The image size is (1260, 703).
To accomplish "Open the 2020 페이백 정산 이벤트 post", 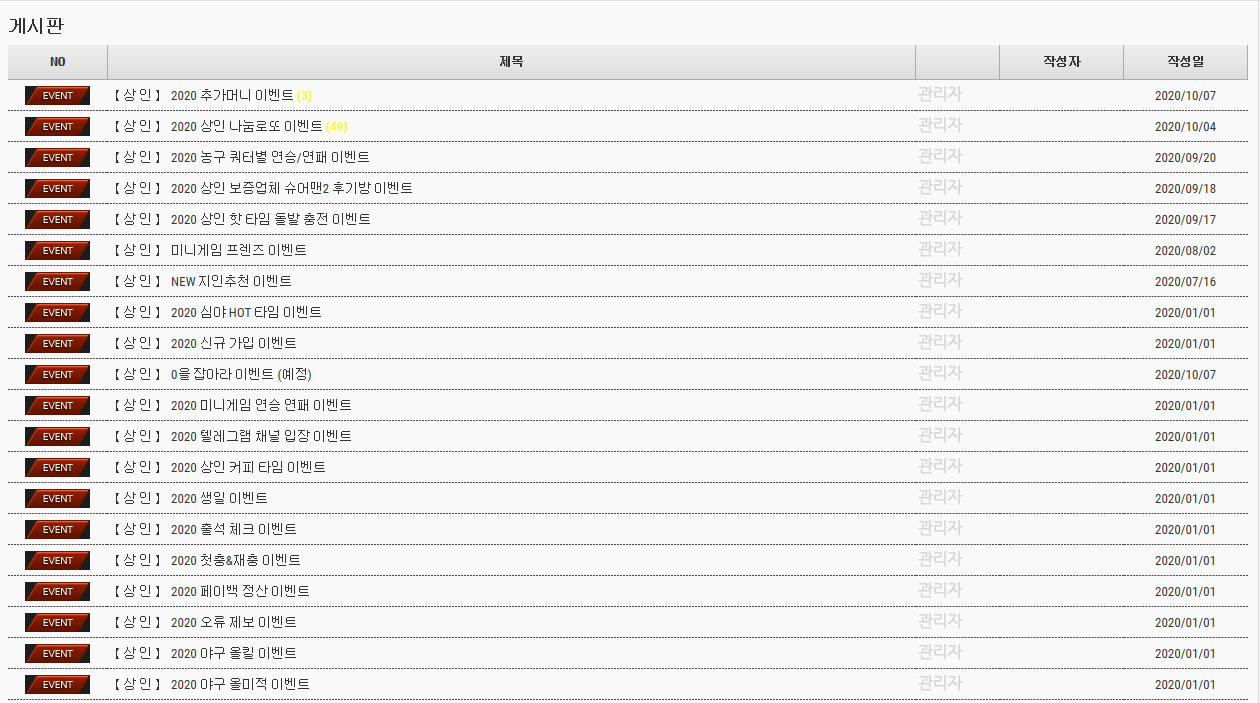I will (x=240, y=592).
